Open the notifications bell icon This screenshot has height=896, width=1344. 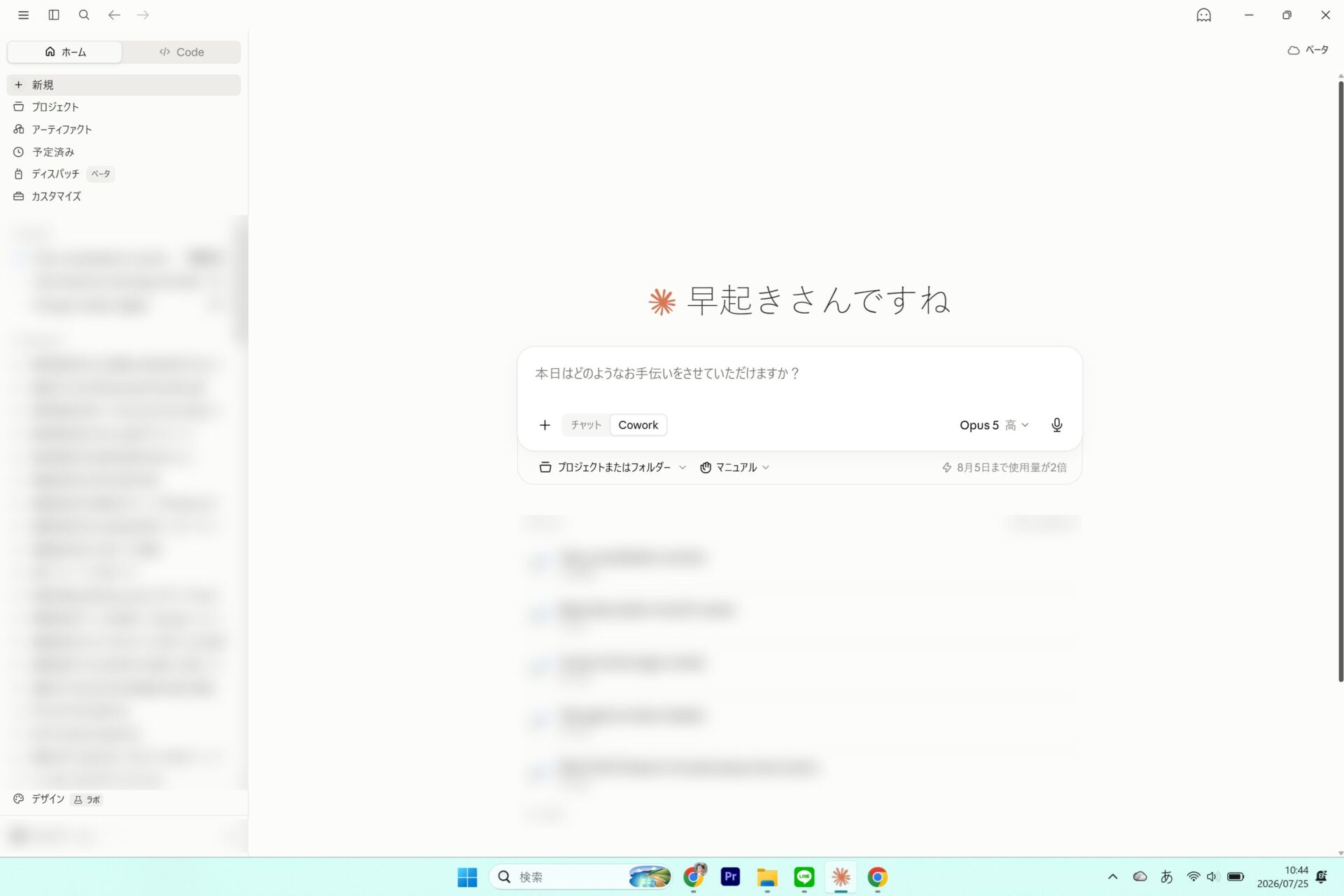tap(1322, 876)
